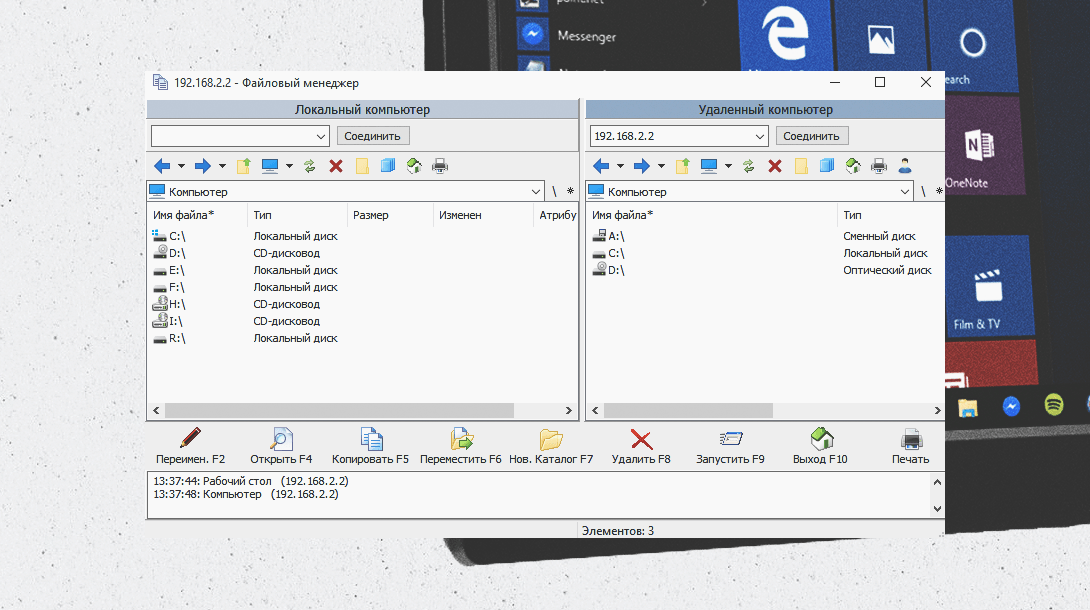The width and height of the screenshot is (1090, 610).
Task: Click Соединить button under Удаленный компьютер
Action: point(812,136)
